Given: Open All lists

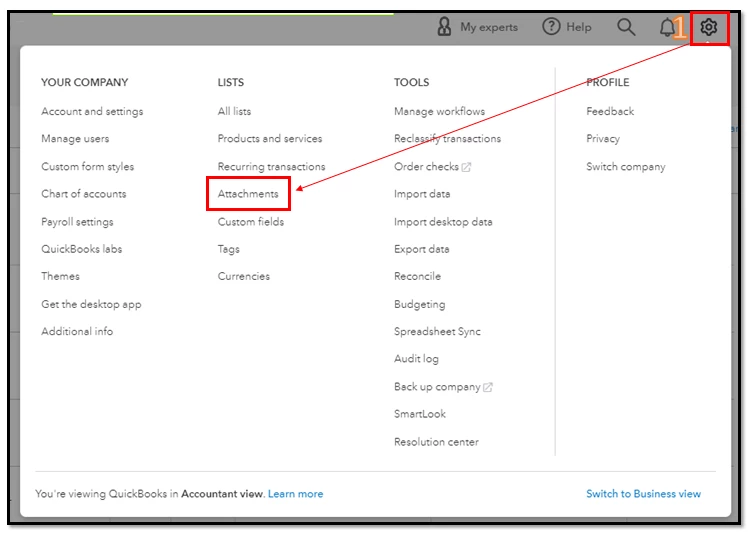Looking at the screenshot, I should [x=234, y=112].
